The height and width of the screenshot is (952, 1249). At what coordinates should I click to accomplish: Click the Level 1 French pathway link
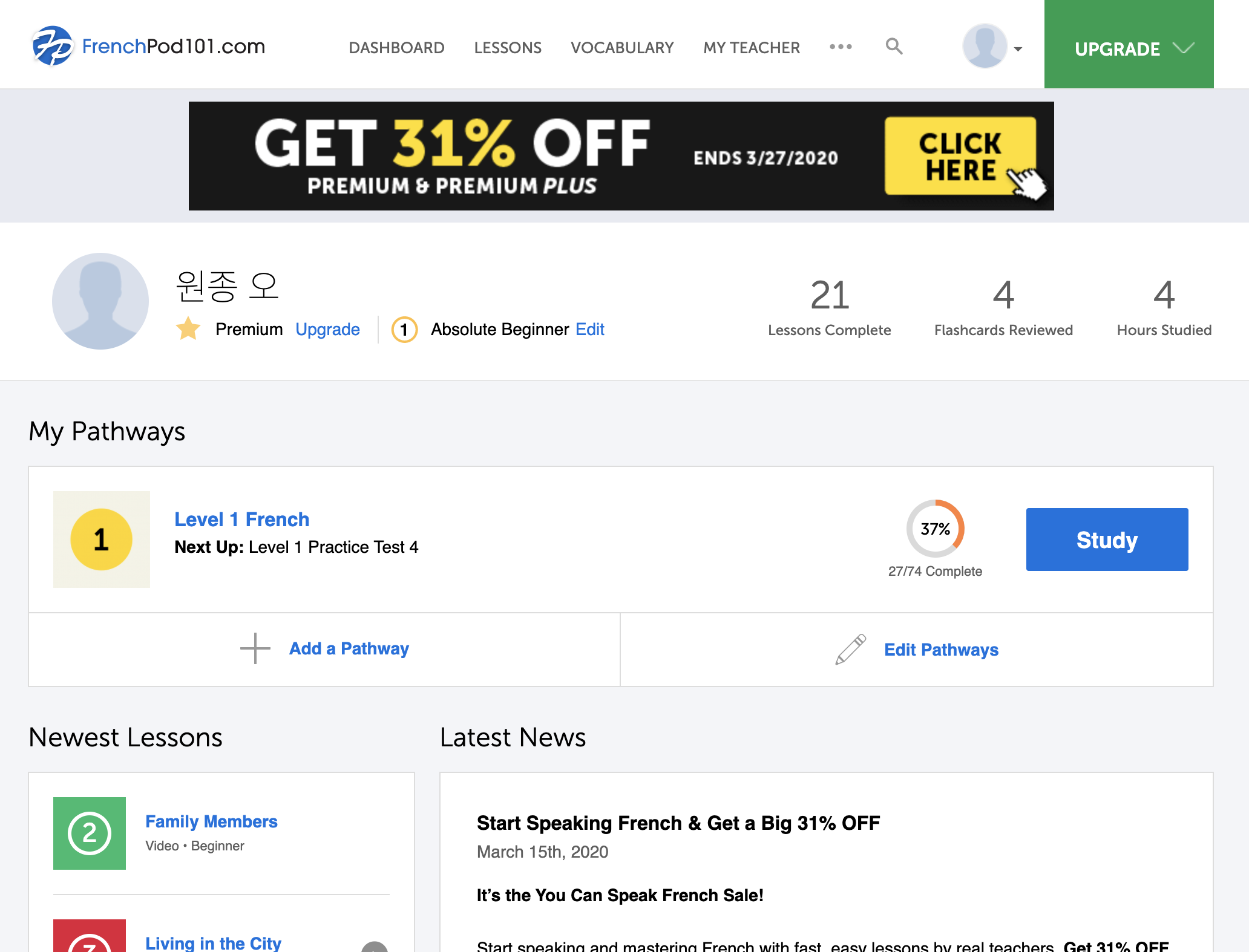click(241, 519)
